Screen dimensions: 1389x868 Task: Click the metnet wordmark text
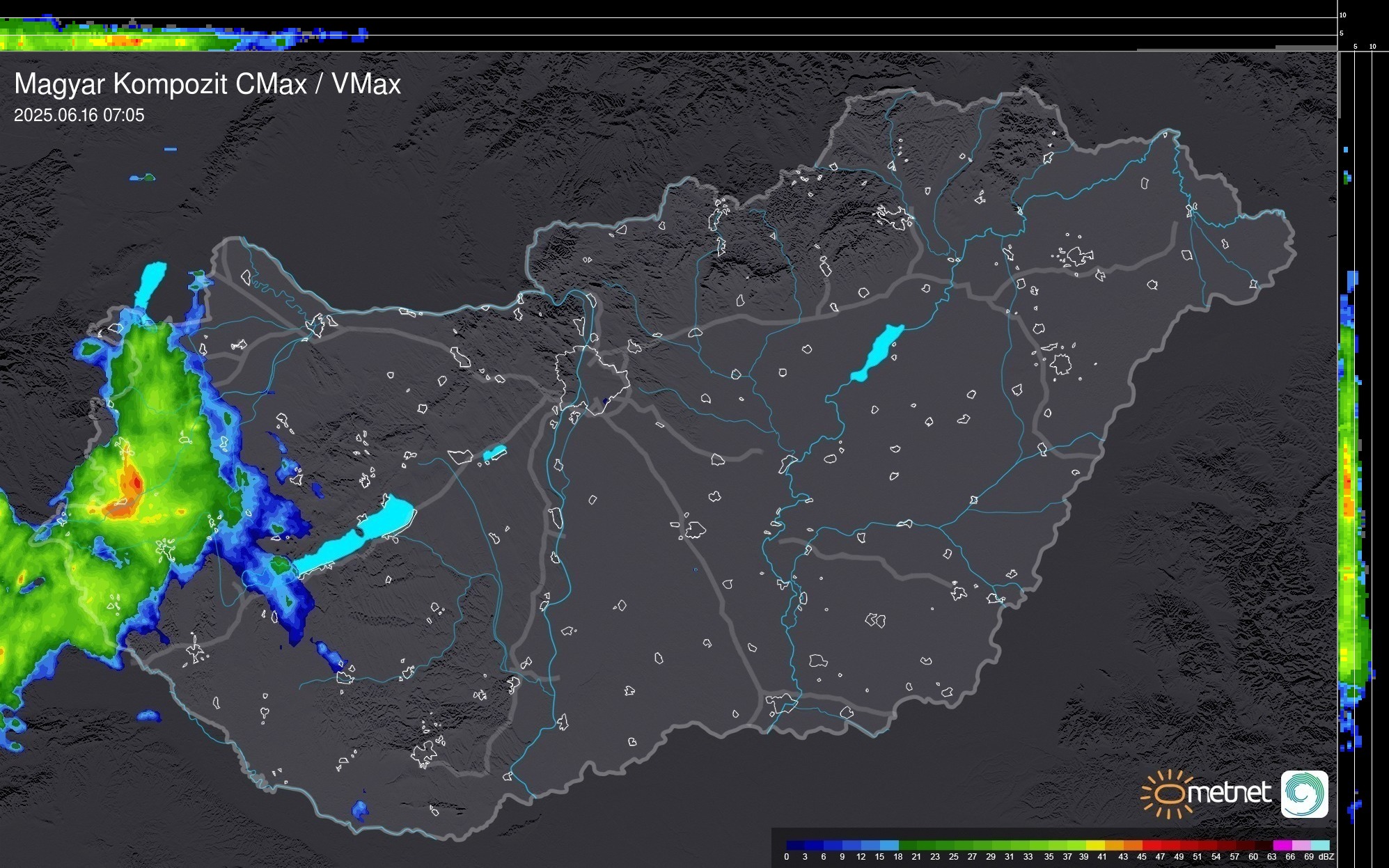point(1228,792)
